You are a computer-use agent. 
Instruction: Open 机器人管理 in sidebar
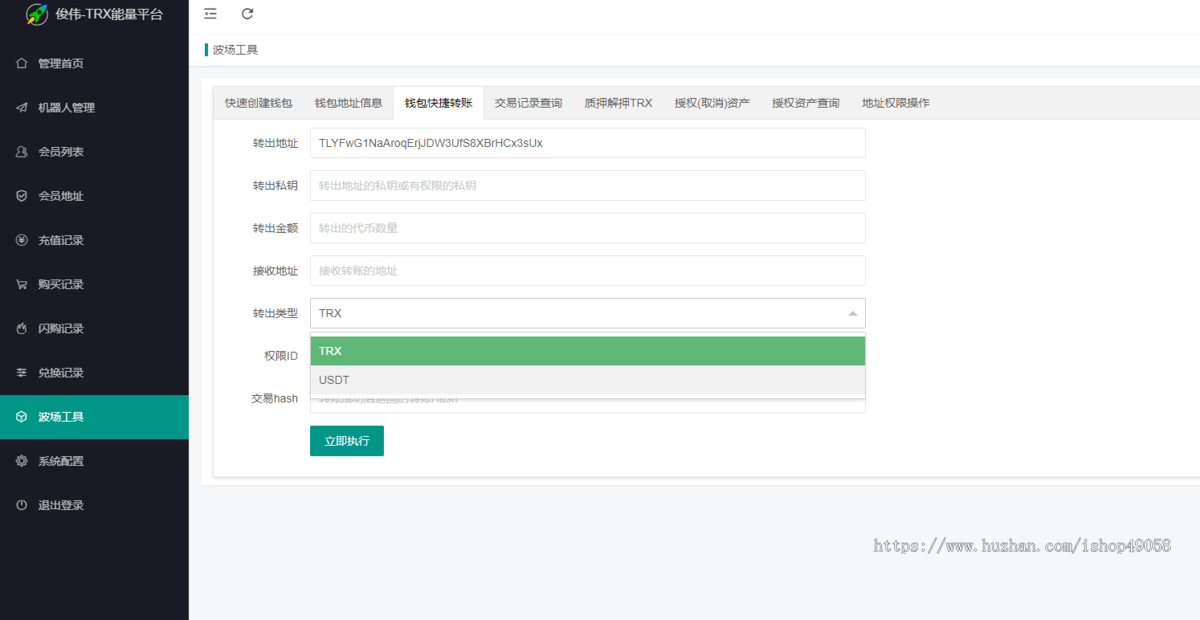tap(94, 107)
